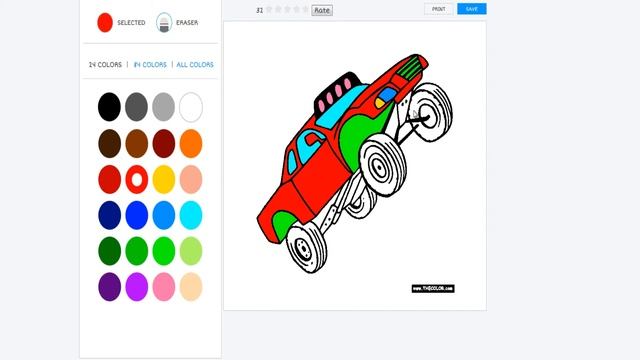Fill the large middle wheel of truck

tap(383, 165)
